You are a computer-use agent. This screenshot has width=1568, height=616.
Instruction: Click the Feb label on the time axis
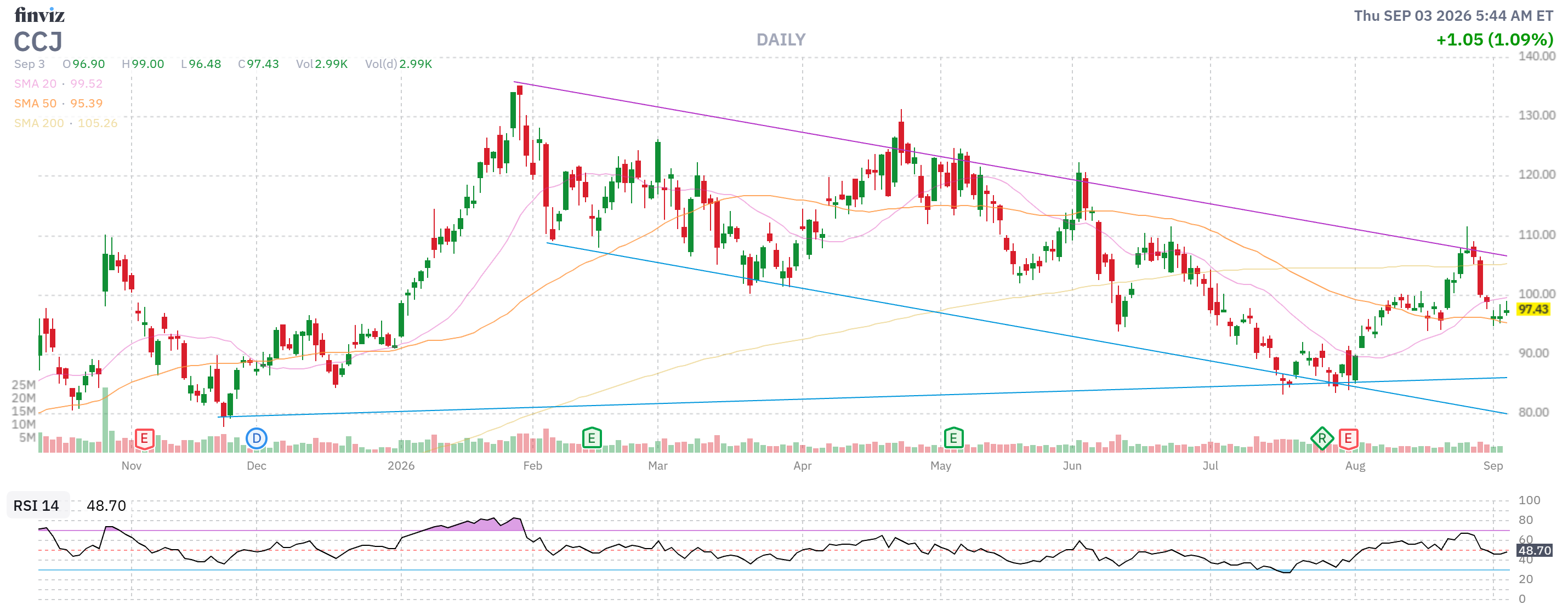(532, 466)
